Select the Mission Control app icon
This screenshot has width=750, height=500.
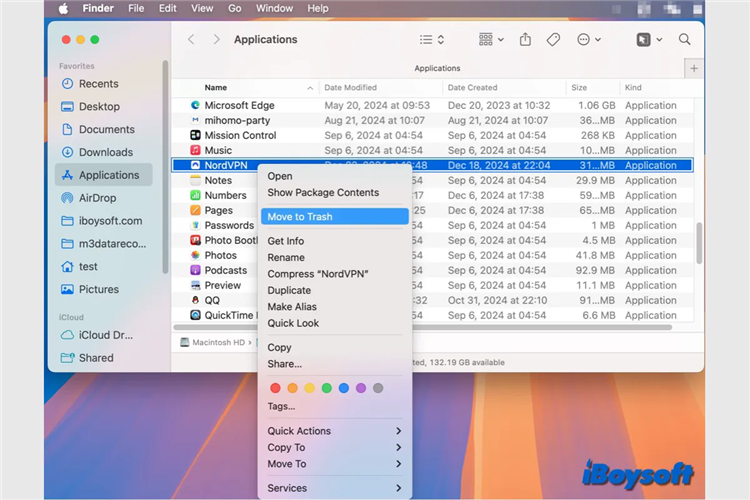coord(195,135)
